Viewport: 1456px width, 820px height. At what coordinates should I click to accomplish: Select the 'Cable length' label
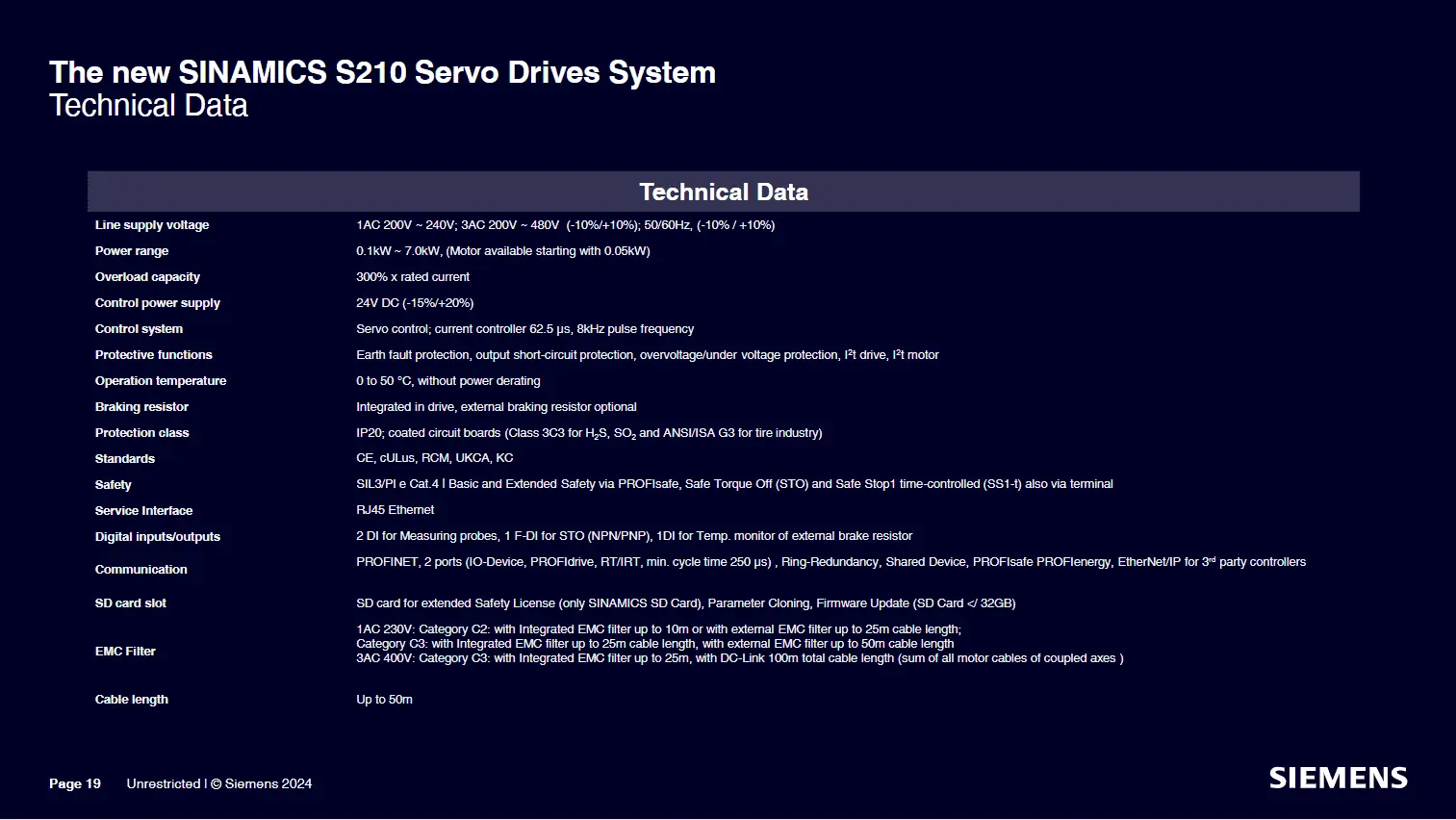coord(131,700)
